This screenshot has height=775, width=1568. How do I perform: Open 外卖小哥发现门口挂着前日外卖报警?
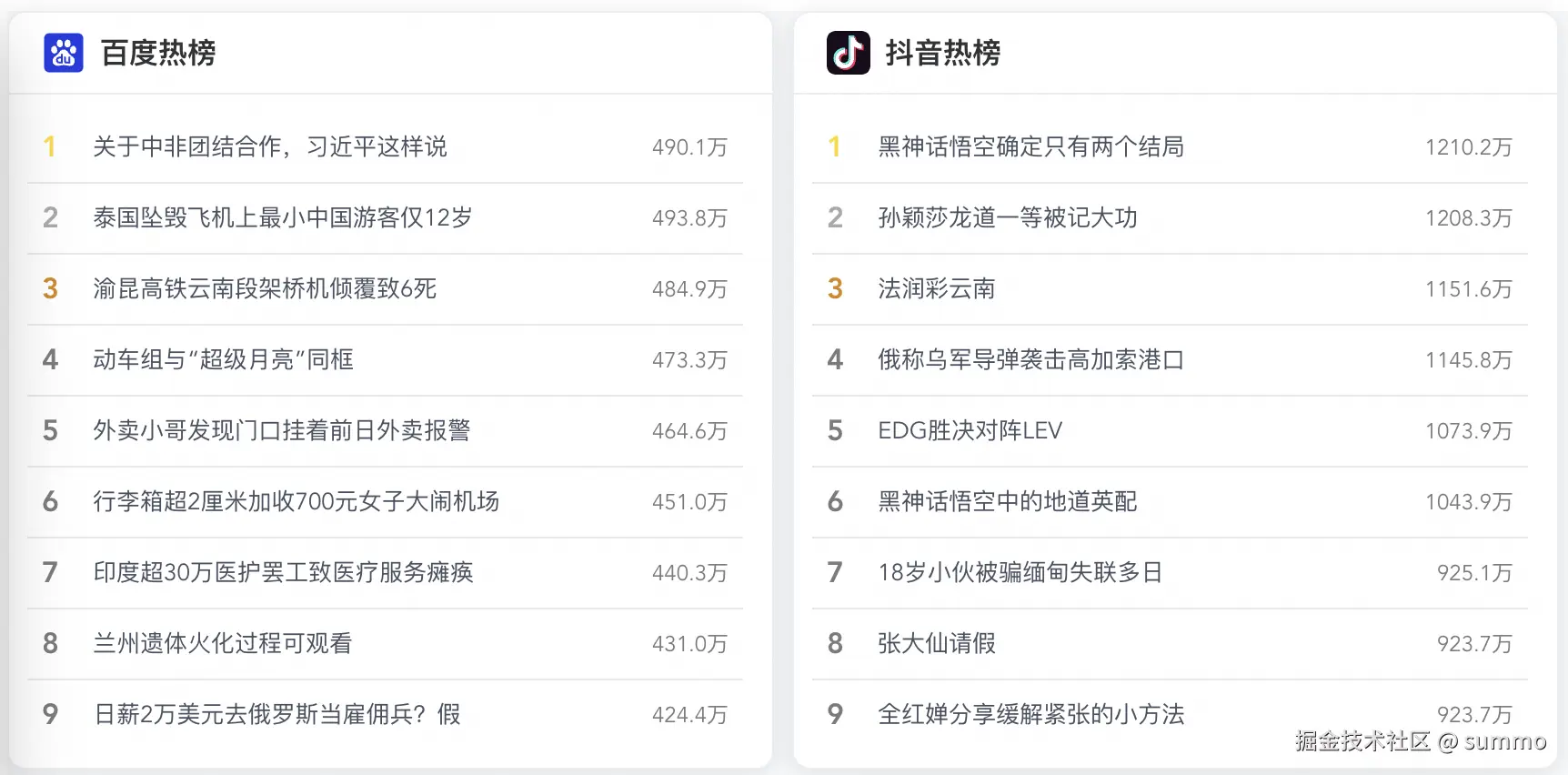(x=281, y=430)
